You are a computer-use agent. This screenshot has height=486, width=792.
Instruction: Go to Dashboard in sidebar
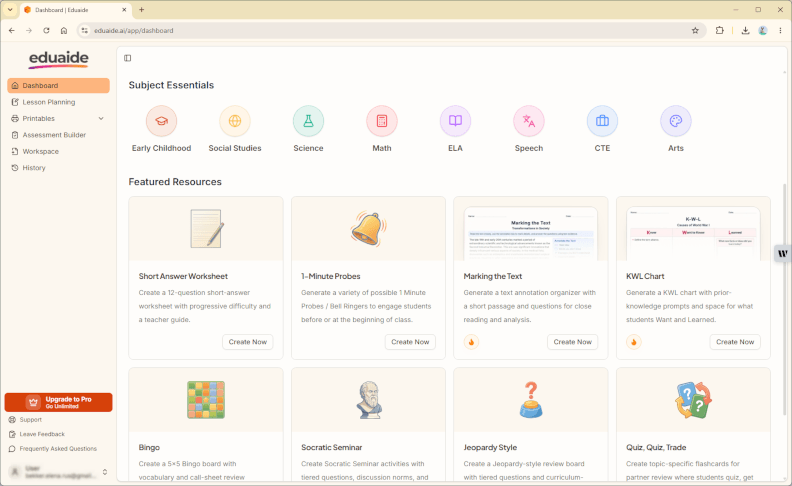coord(58,85)
